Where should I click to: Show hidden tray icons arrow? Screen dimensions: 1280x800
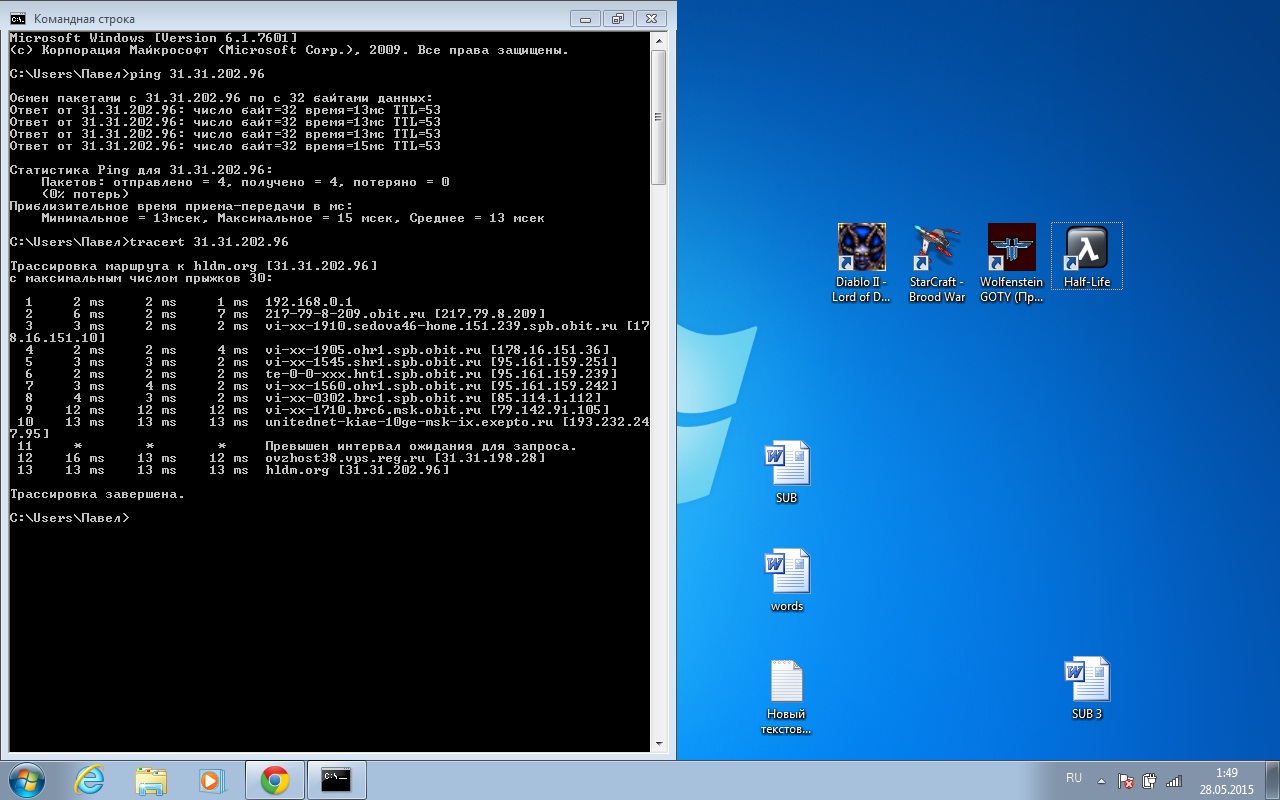click(1102, 780)
